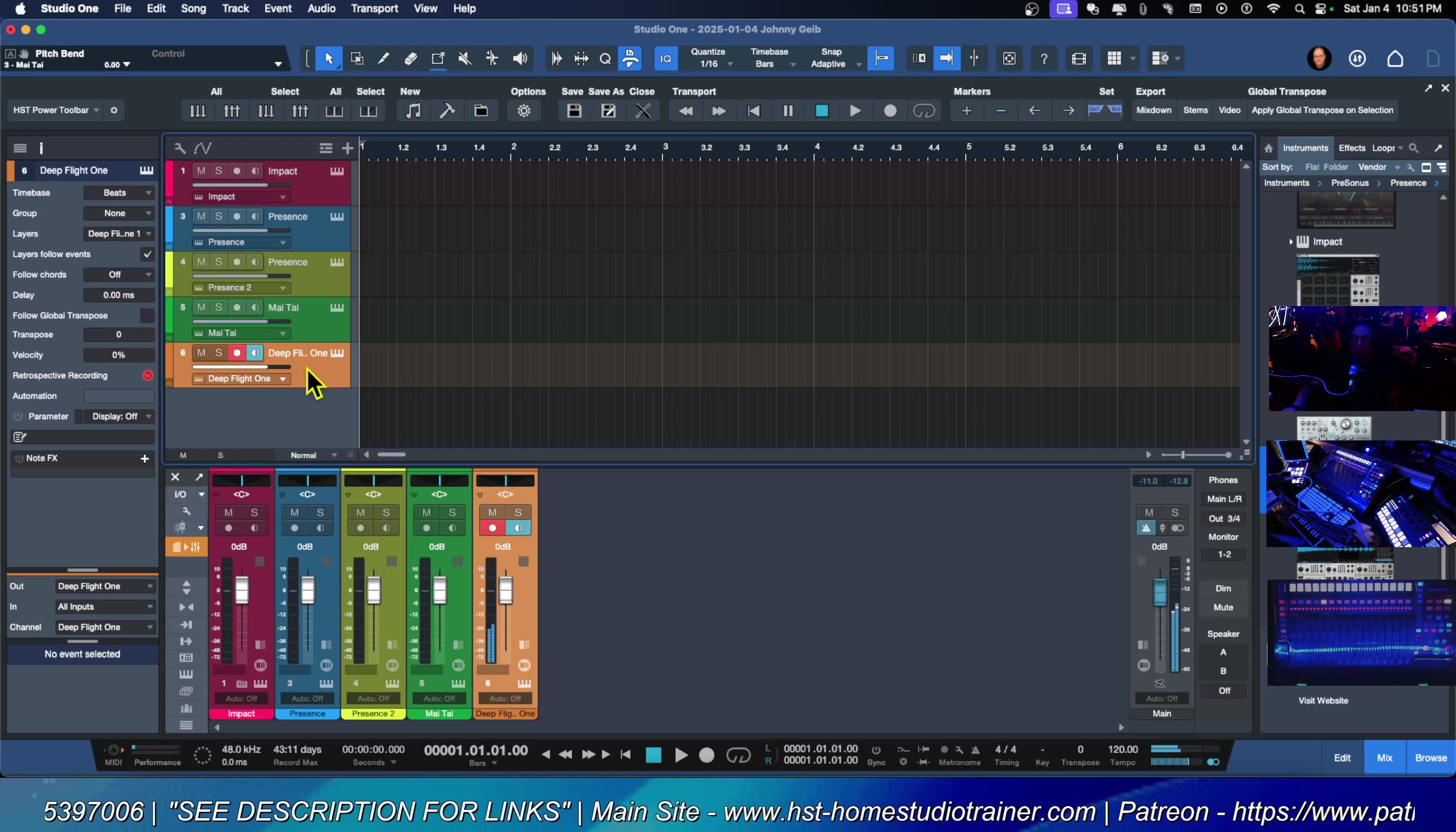Select the Eraser tool
The height and width of the screenshot is (832, 1456).
pyautogui.click(x=411, y=58)
